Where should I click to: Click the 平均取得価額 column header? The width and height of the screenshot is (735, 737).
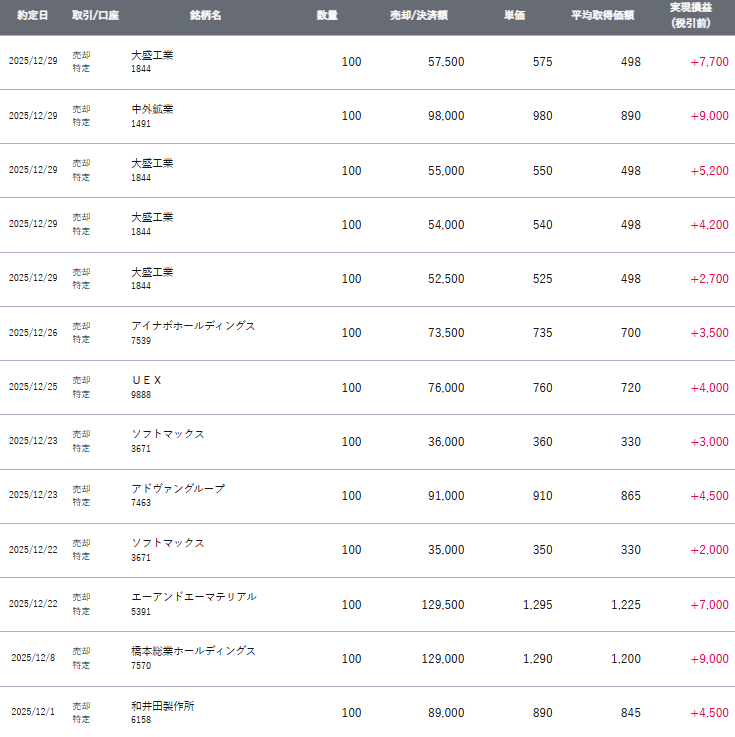point(602,16)
